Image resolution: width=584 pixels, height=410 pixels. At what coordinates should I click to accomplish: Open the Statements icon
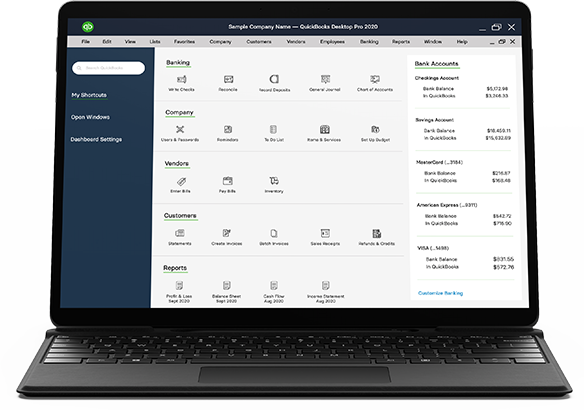coord(180,233)
